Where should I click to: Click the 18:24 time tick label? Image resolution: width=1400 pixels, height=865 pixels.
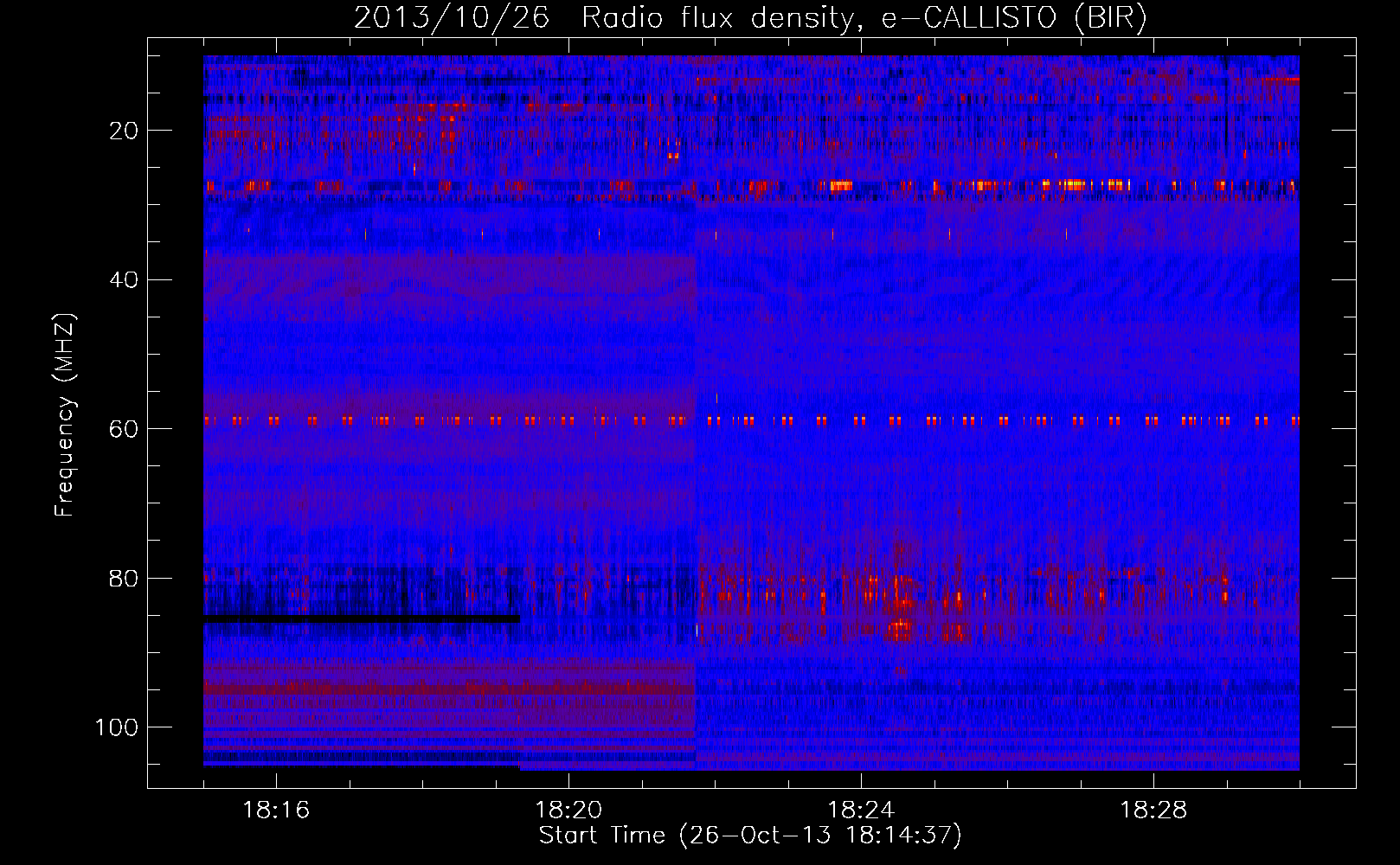(x=861, y=811)
